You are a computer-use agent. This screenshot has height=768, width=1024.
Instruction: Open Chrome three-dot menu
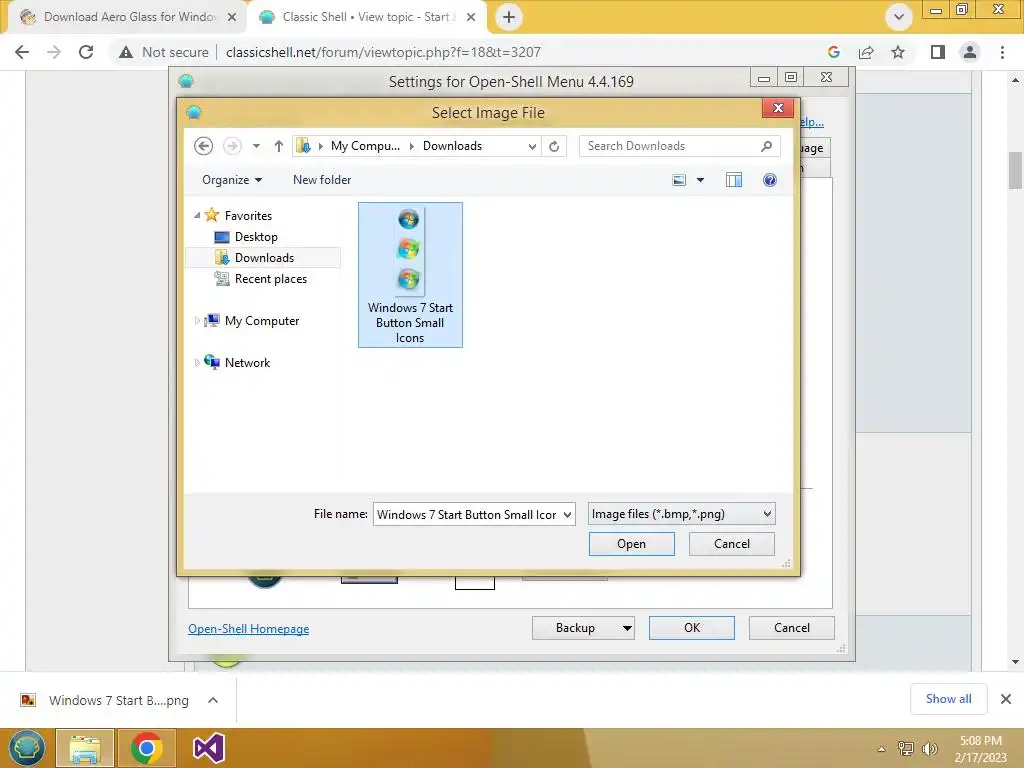coord(1002,52)
